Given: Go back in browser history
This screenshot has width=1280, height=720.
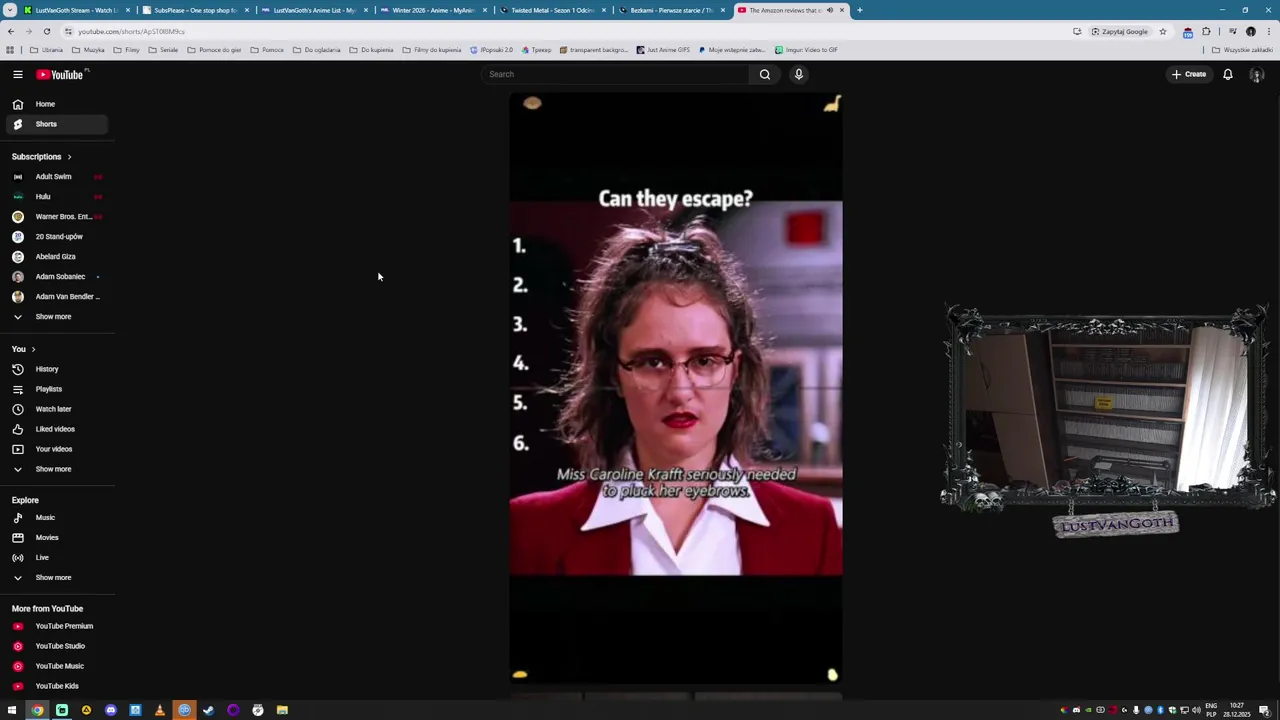Looking at the screenshot, I should [11, 31].
